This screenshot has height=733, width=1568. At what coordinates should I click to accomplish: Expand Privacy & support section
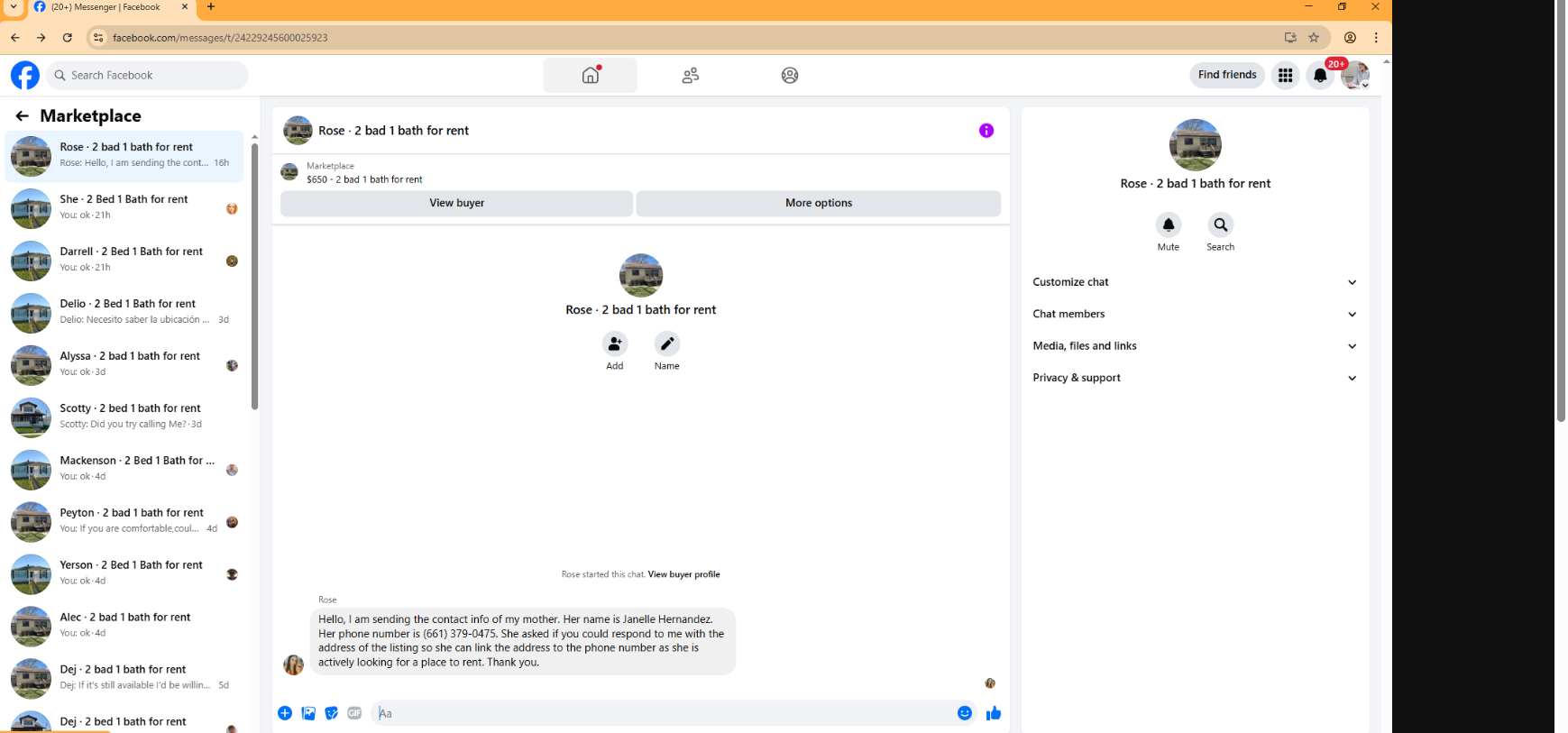(x=1195, y=378)
